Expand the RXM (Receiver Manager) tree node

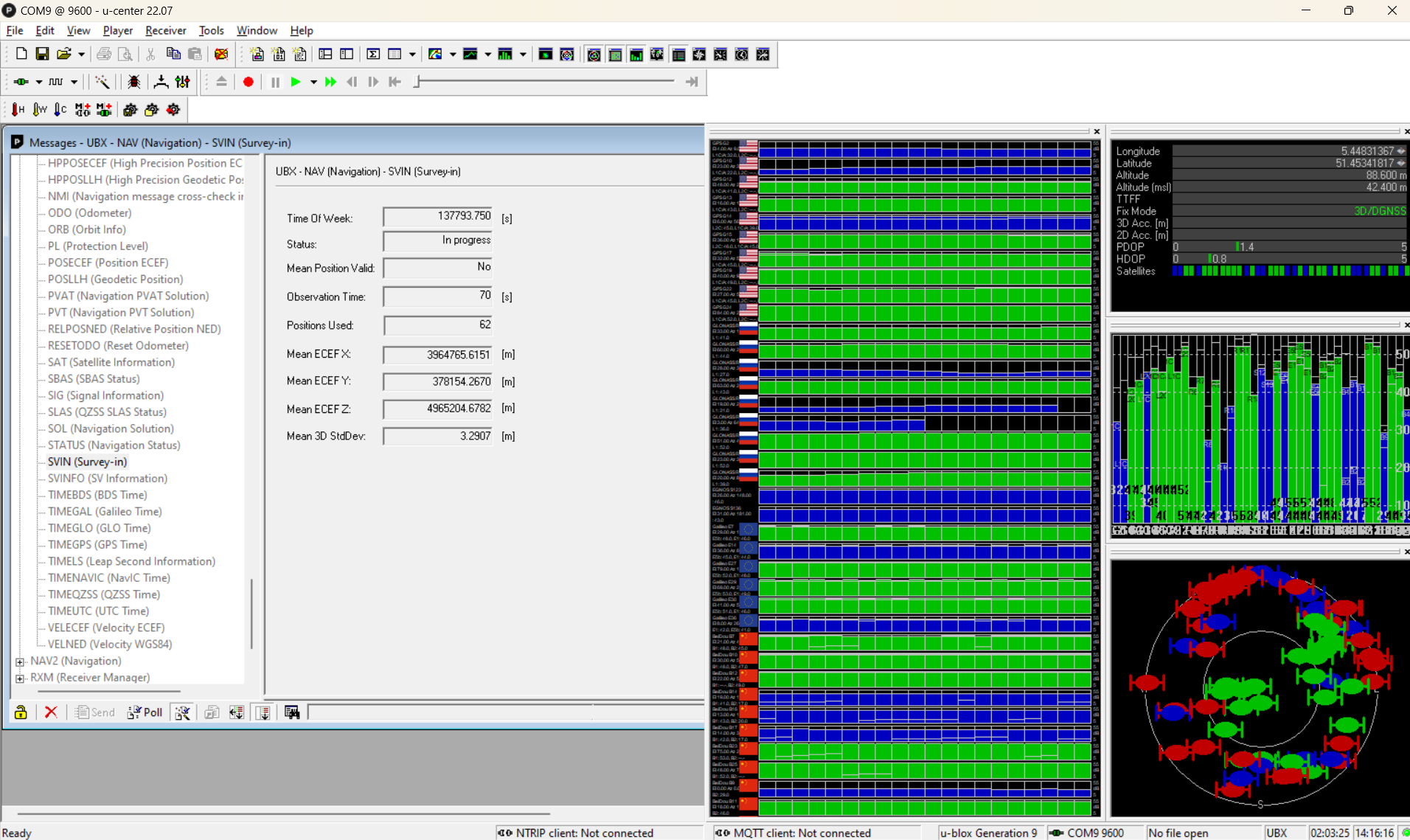point(20,677)
